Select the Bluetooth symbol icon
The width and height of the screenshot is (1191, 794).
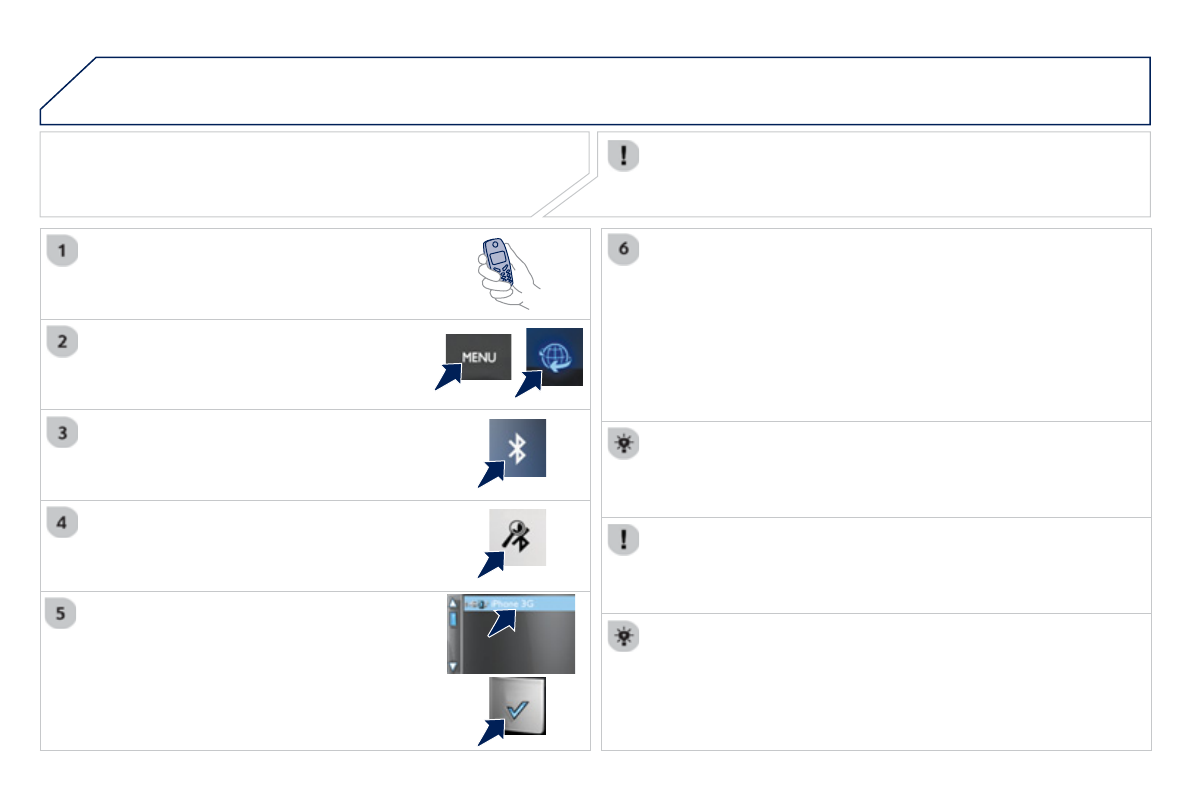pos(517,448)
